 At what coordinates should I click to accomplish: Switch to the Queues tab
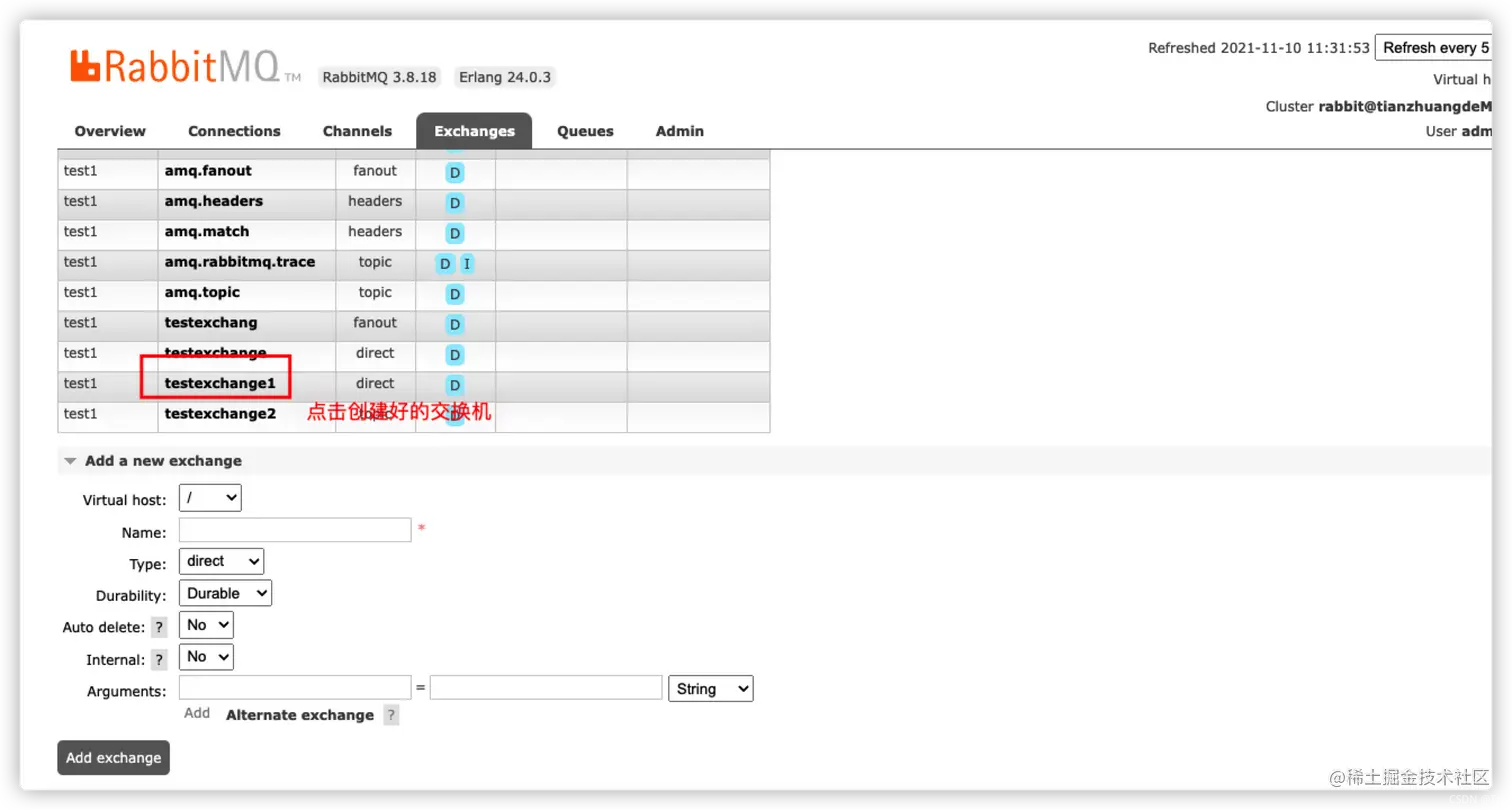click(x=585, y=131)
